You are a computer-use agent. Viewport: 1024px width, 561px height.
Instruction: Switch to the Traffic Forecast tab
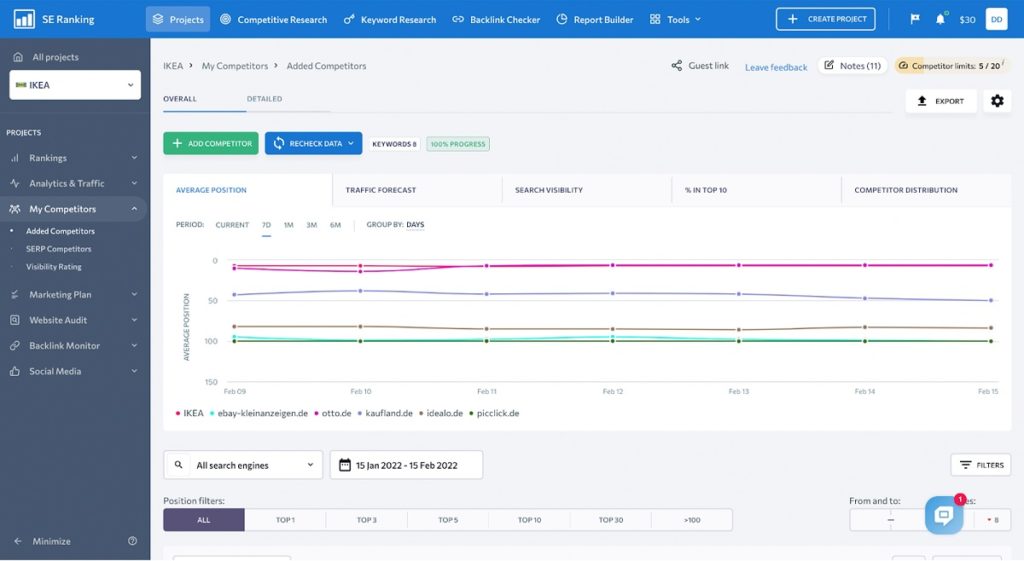tap(381, 190)
